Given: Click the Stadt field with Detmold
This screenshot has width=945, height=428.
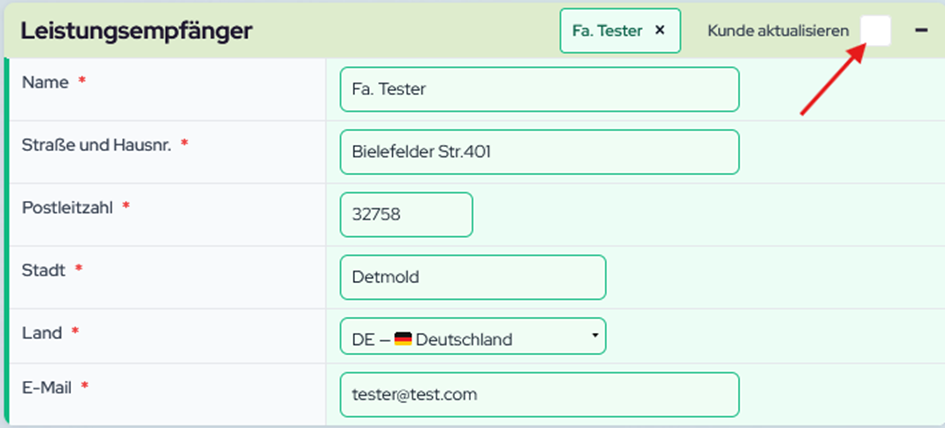Looking at the screenshot, I should 473,277.
